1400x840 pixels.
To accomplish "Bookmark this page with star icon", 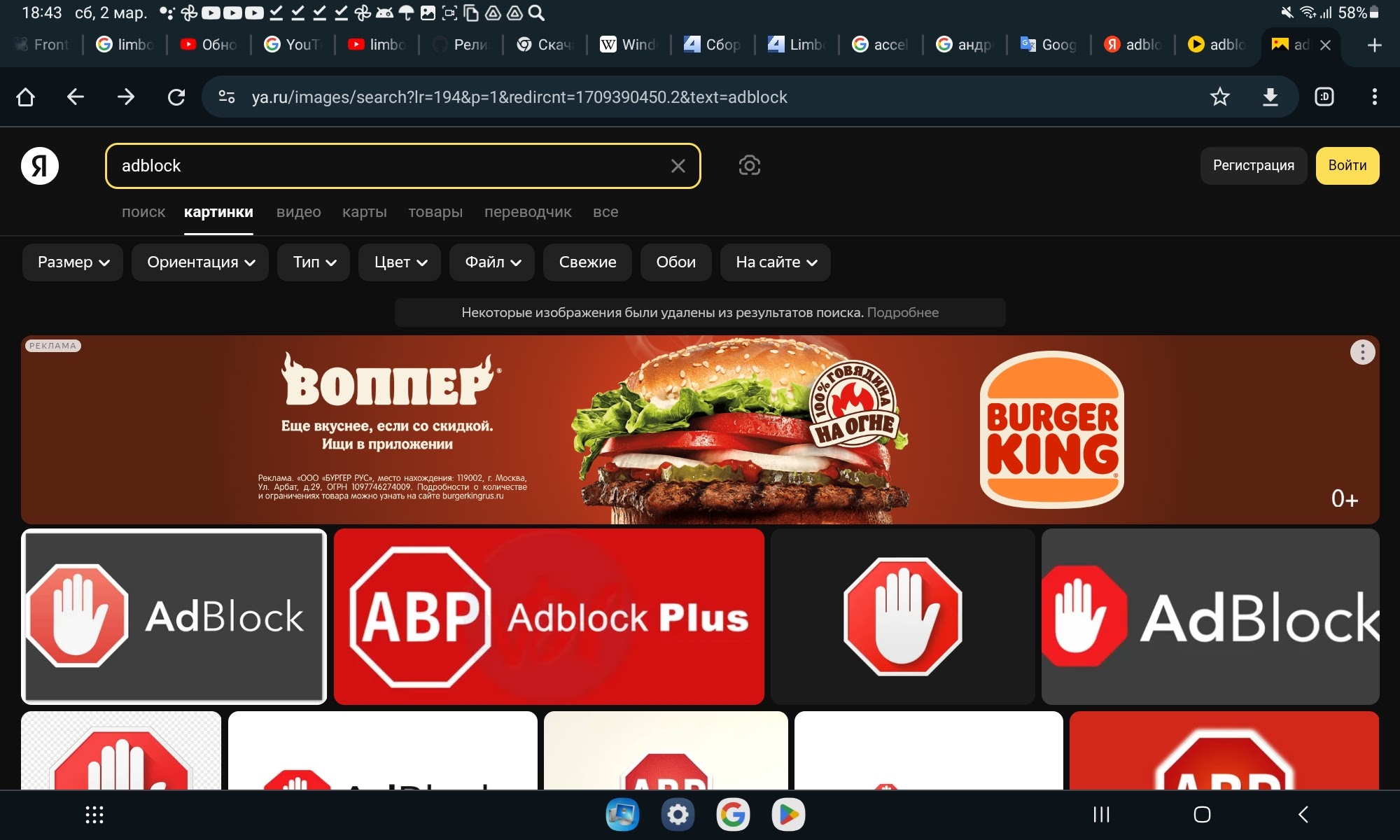I will [x=1220, y=97].
